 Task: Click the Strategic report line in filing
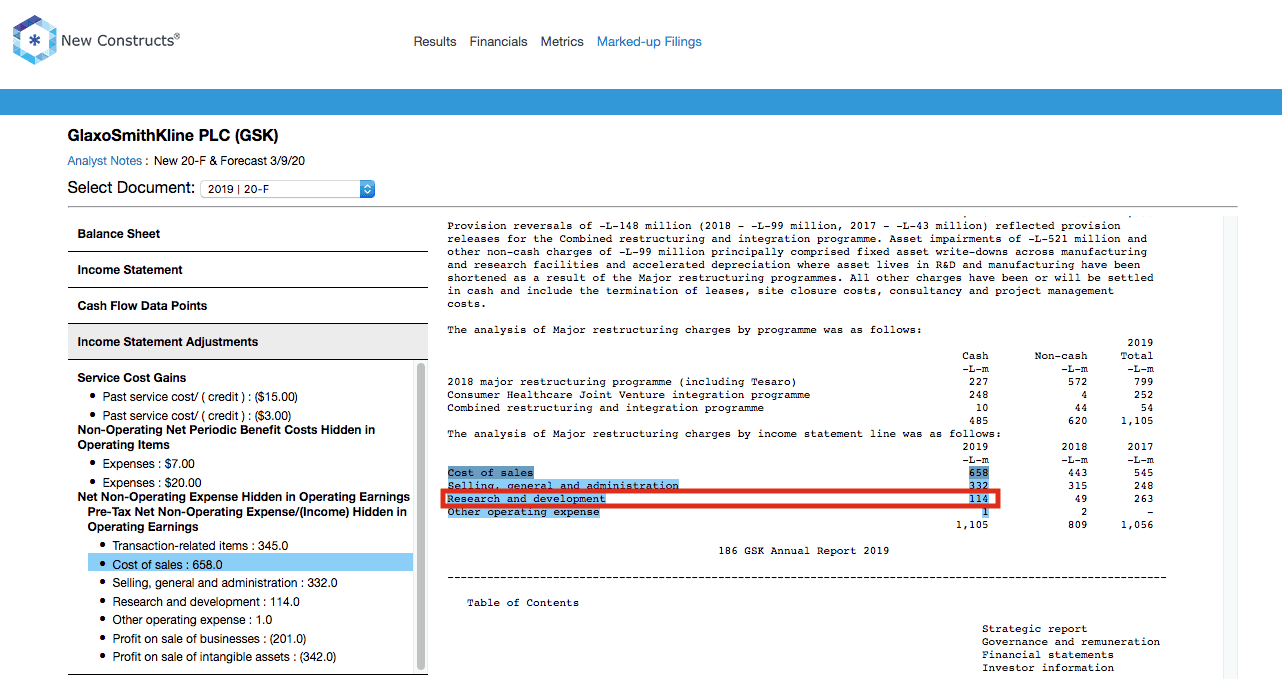(x=1034, y=629)
